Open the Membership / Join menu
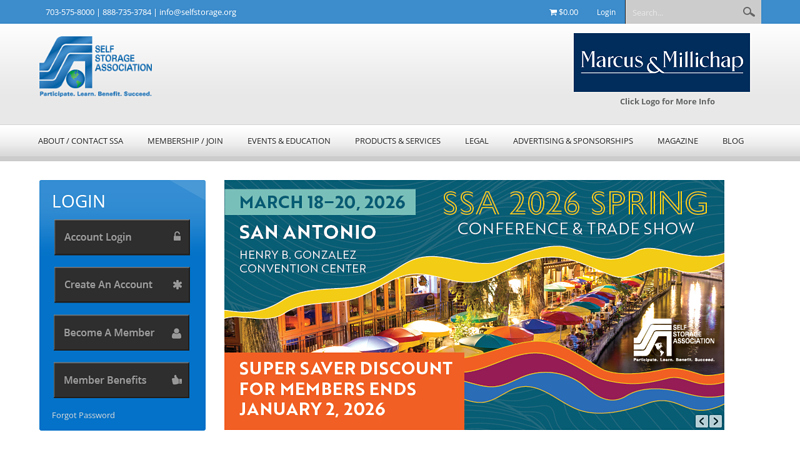This screenshot has width=800, height=450. coord(185,141)
